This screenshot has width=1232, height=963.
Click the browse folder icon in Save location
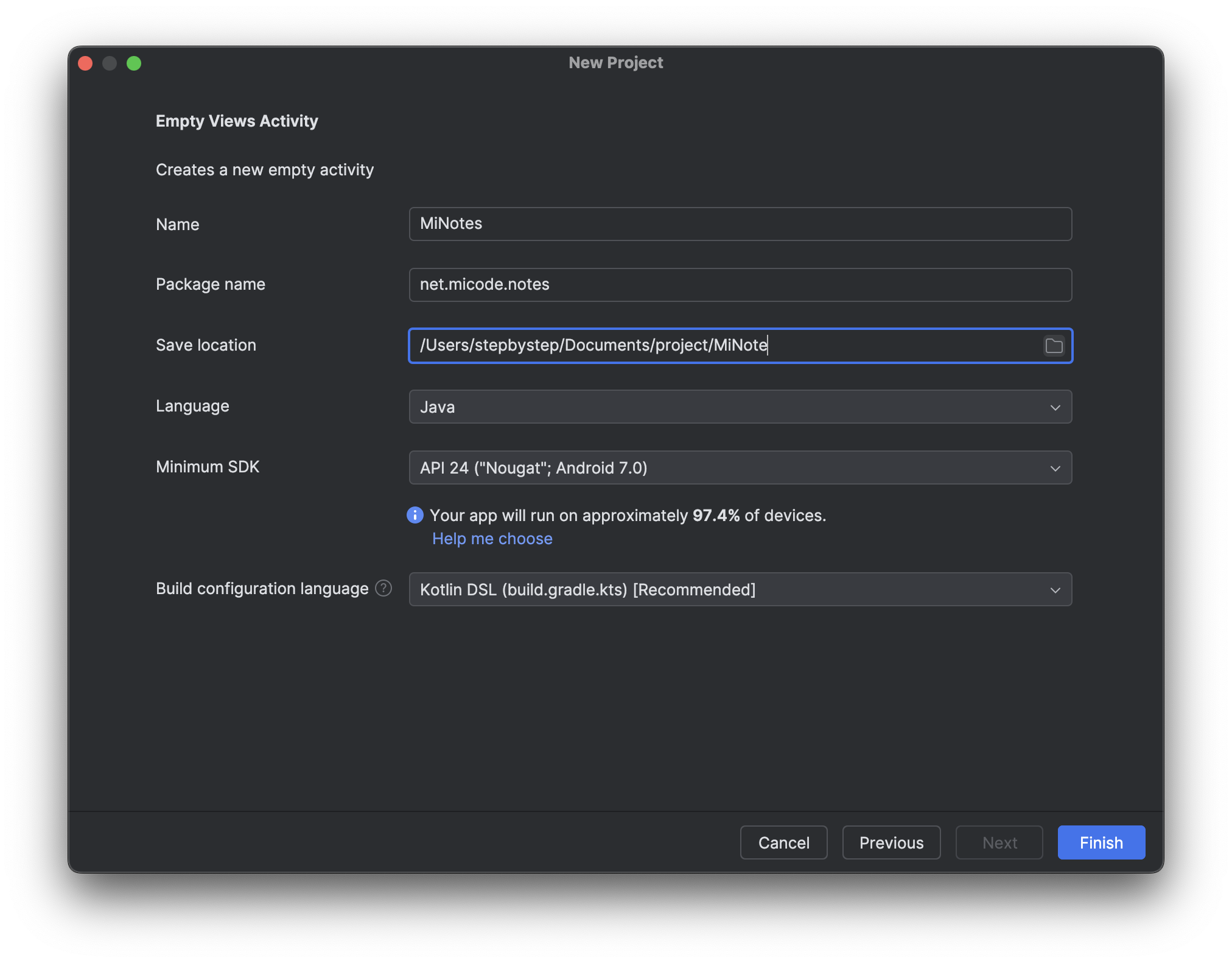pos(1054,346)
